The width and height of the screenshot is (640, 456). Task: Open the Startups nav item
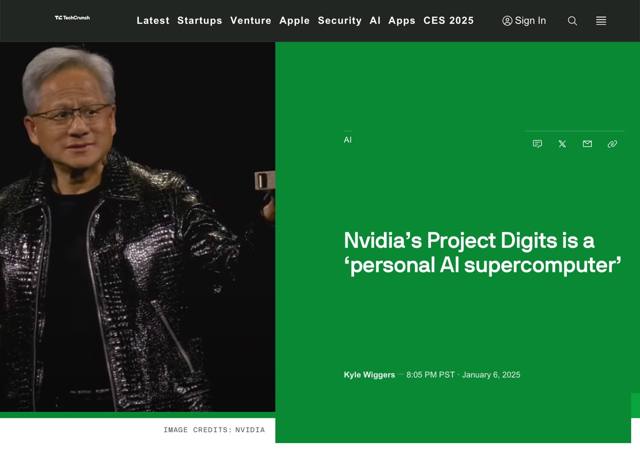tap(200, 21)
